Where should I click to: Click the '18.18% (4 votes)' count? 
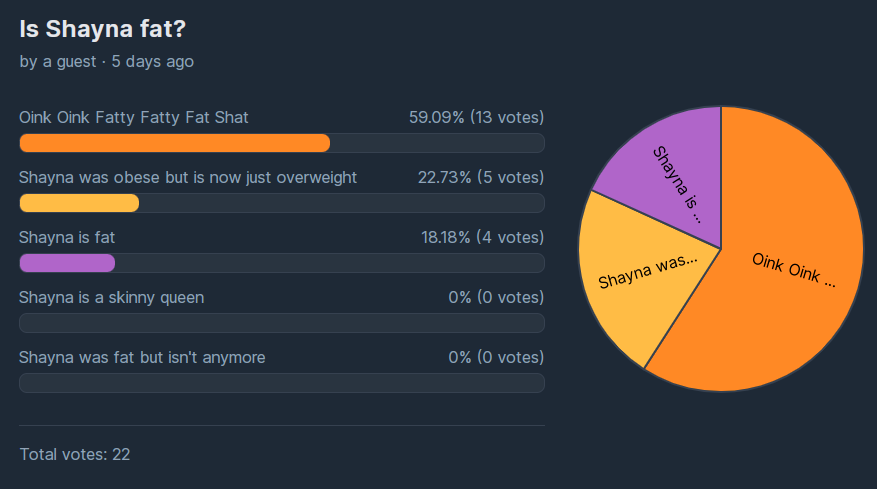pyautogui.click(x=483, y=237)
